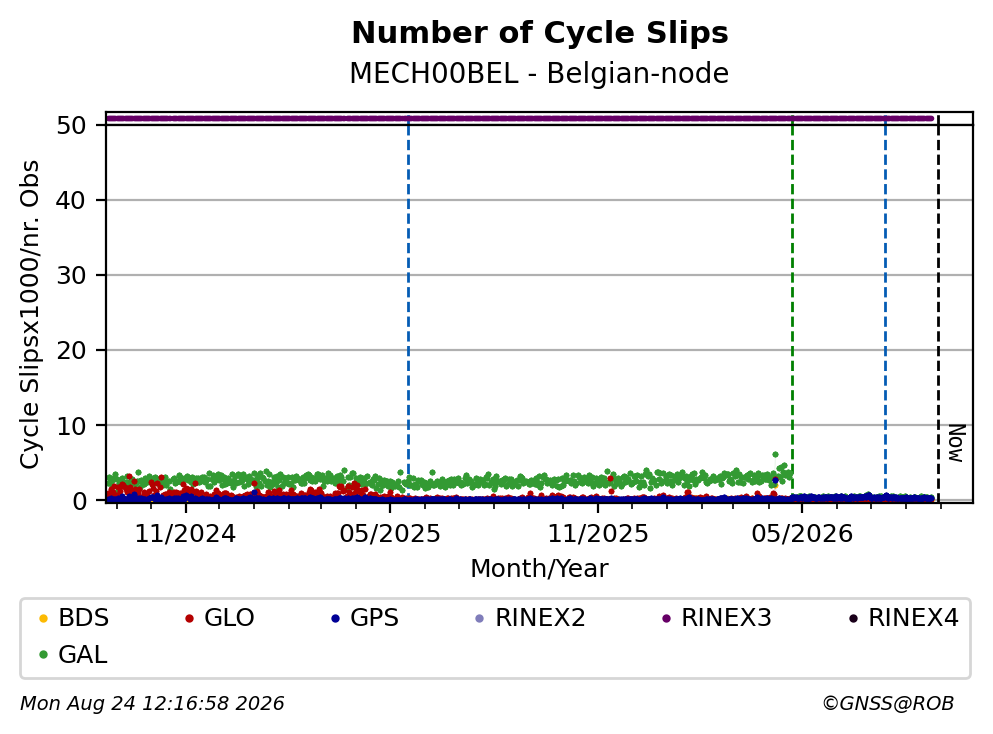Click the green GAL legend marker dot
This screenshot has height=734, width=993.
tap(43, 655)
